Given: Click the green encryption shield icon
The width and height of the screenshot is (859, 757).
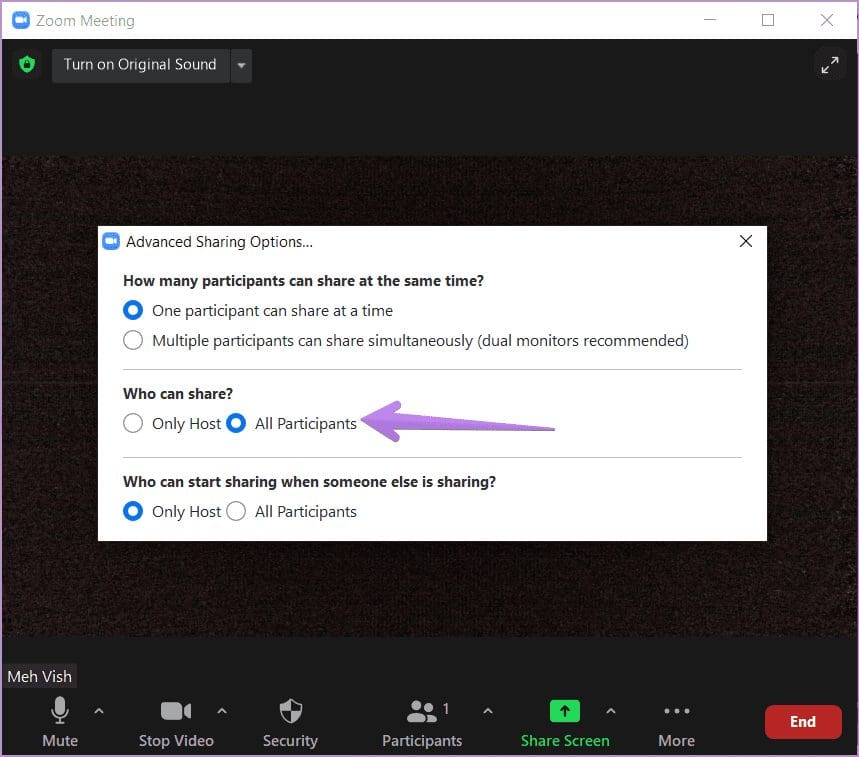Looking at the screenshot, I should coord(27,64).
